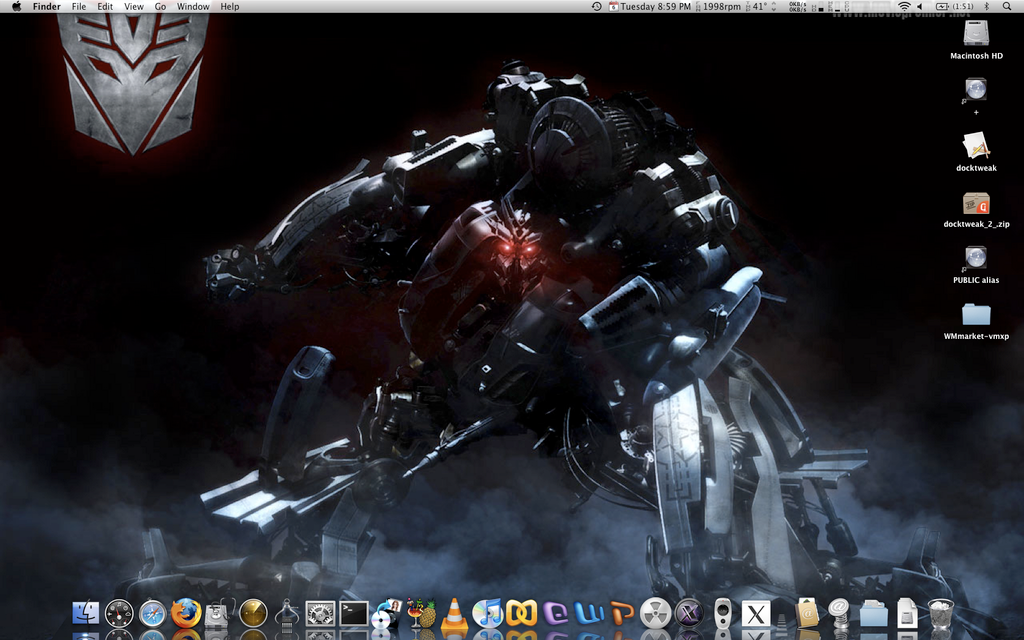The width and height of the screenshot is (1024, 640).
Task: Open the @ spring icon in dock
Action: pyautogui.click(x=839, y=614)
